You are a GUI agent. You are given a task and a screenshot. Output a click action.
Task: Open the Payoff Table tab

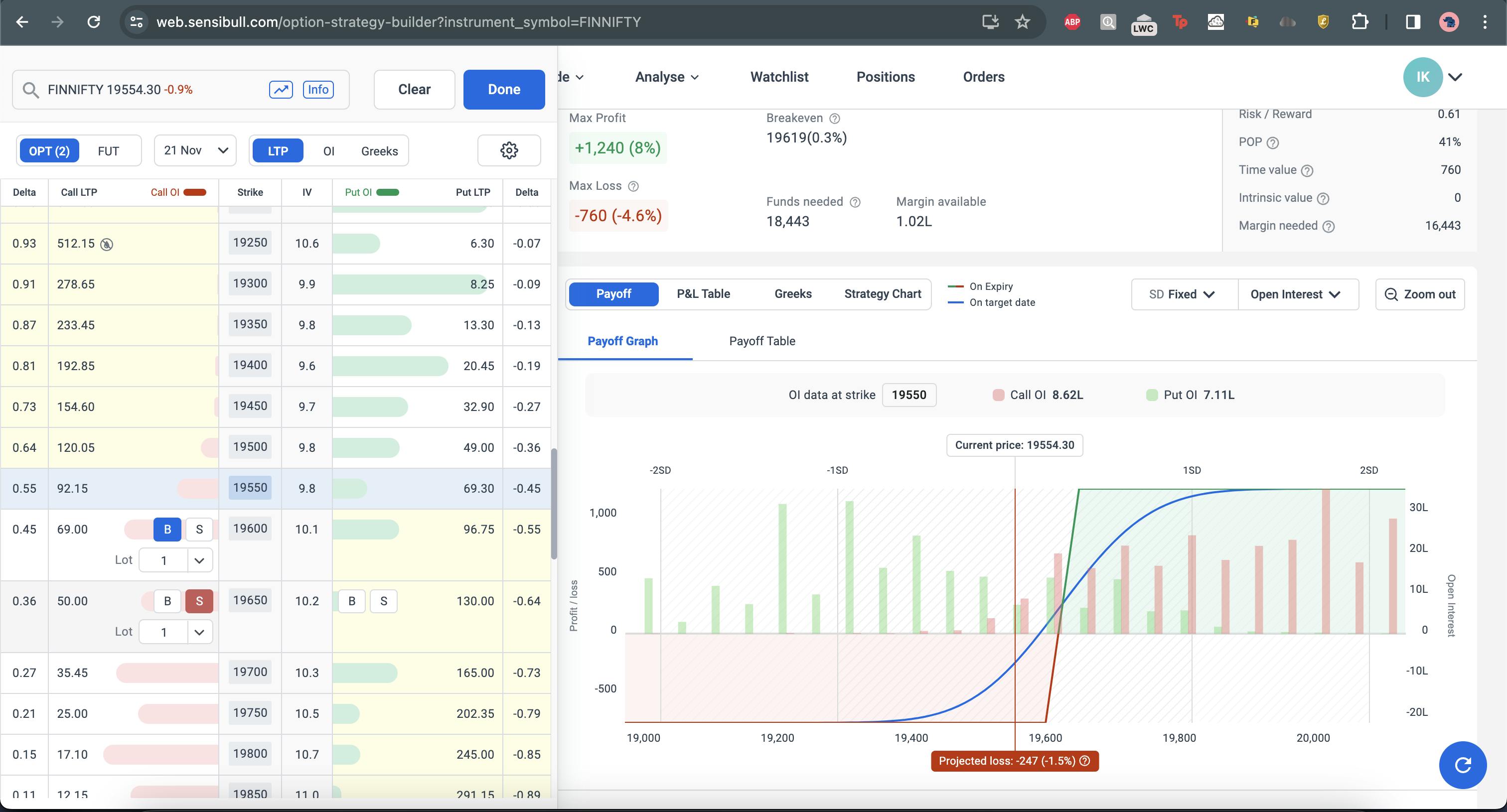pyautogui.click(x=761, y=341)
